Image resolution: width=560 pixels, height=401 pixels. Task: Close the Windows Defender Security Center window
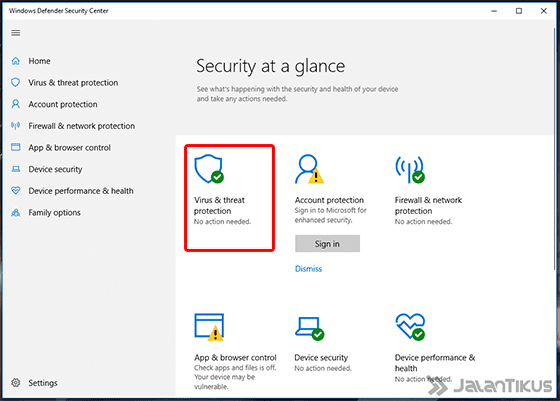(544, 11)
